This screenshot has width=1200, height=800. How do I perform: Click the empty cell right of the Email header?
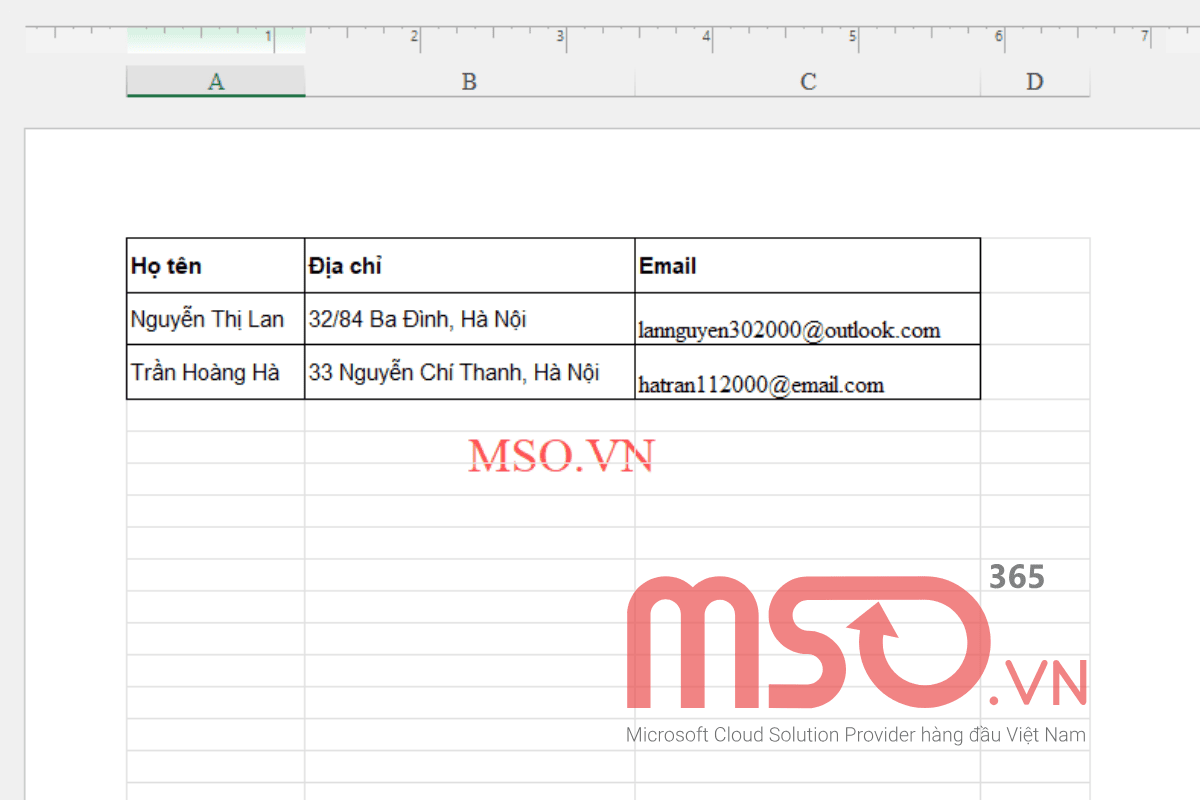[x=1035, y=264]
